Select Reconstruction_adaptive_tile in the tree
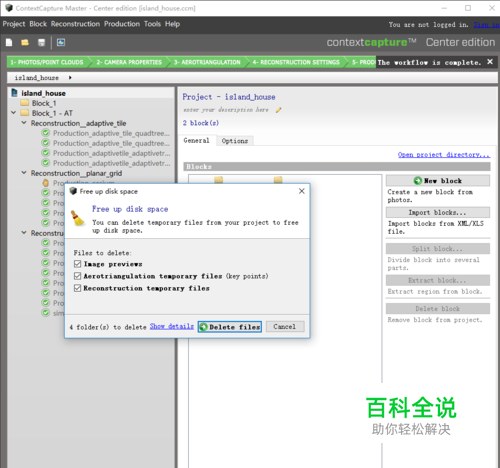The width and height of the screenshot is (500, 468). click(79, 123)
